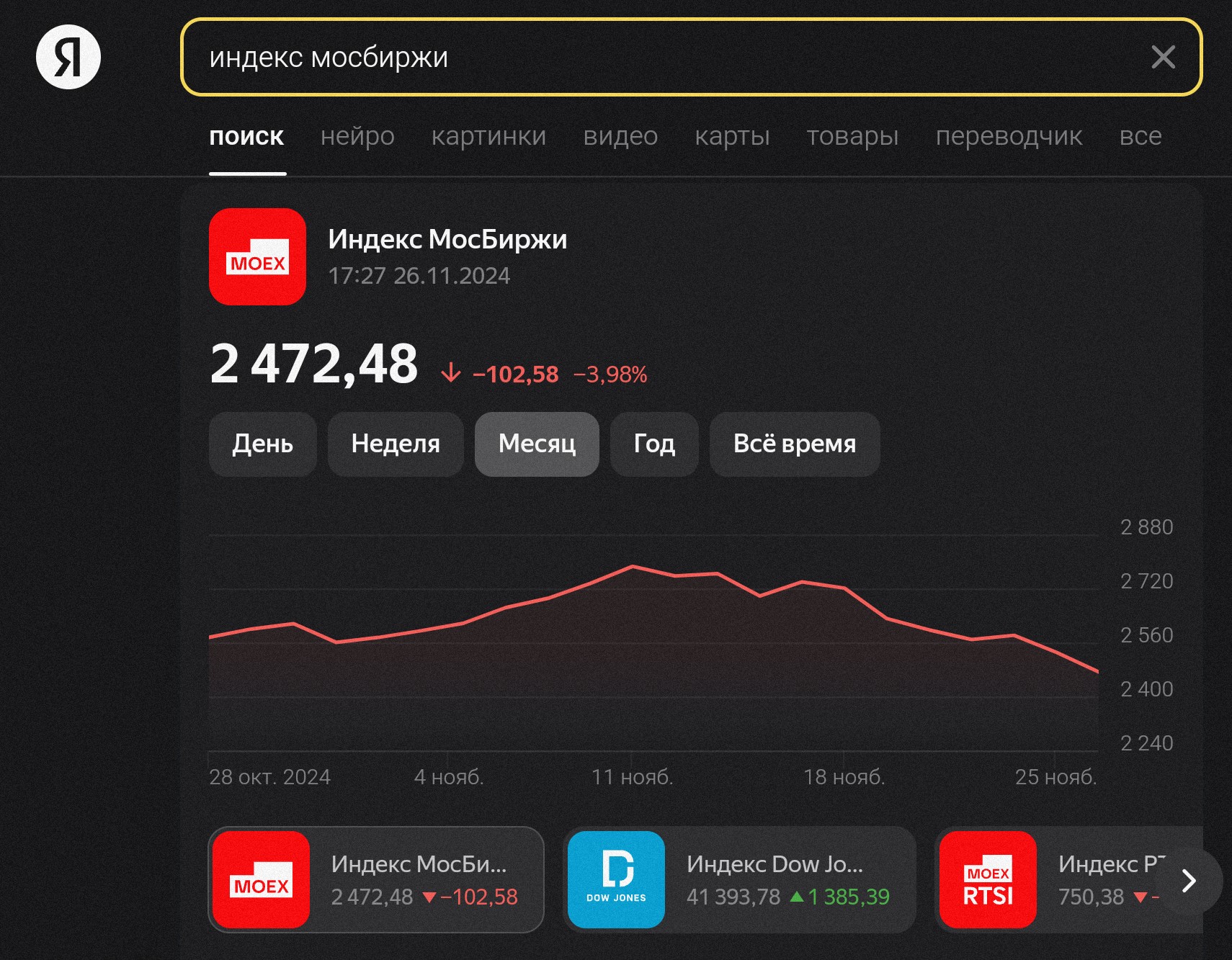The height and width of the screenshot is (960, 1232).
Task: Click the '−102,58' change value next to the big price
Action: (x=515, y=374)
